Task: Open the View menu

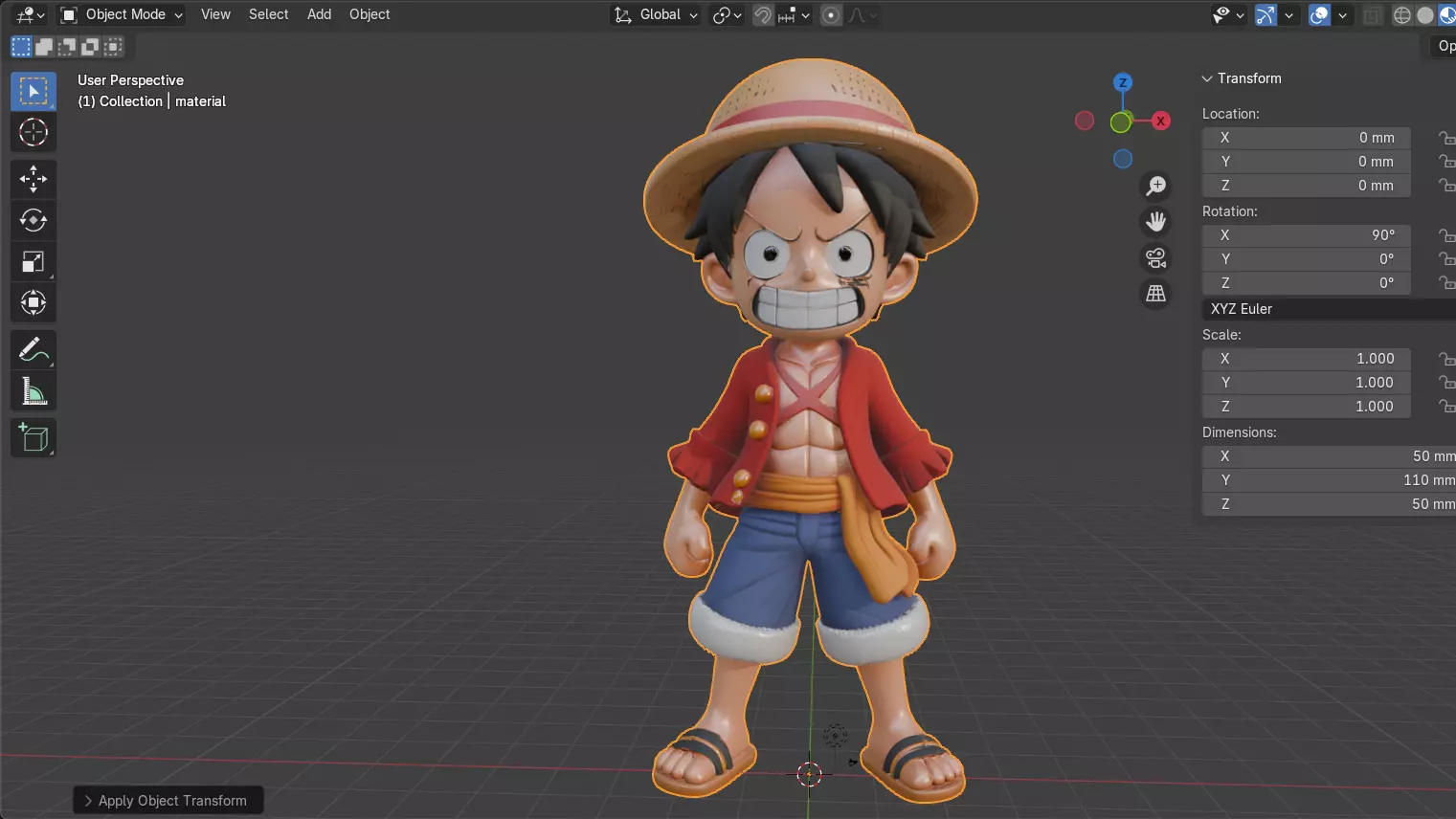Action: [x=215, y=14]
